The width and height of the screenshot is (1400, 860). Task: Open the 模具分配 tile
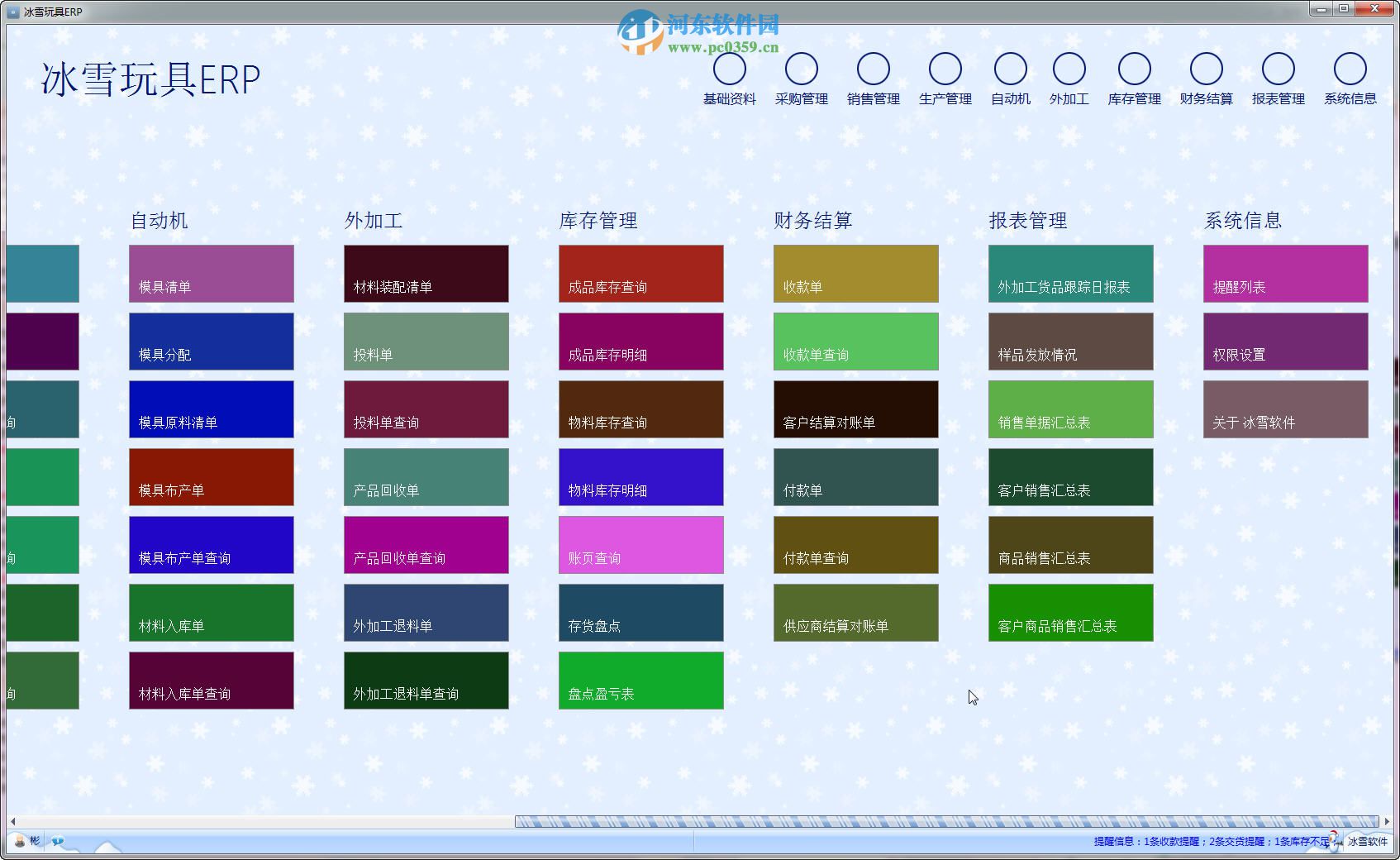[x=212, y=342]
